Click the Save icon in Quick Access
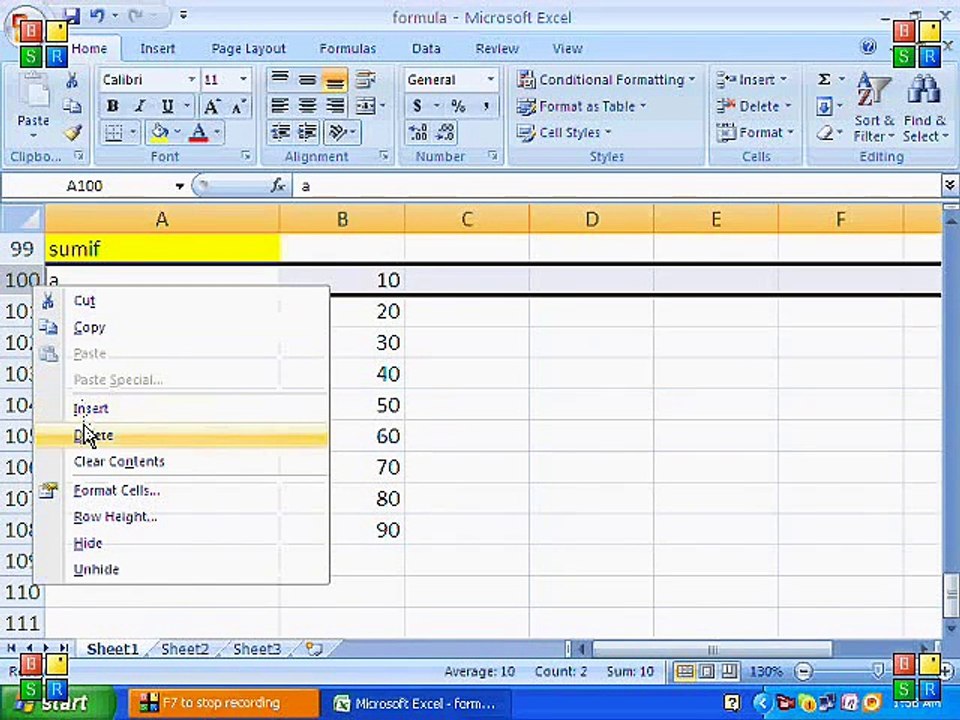 pyautogui.click(x=72, y=15)
